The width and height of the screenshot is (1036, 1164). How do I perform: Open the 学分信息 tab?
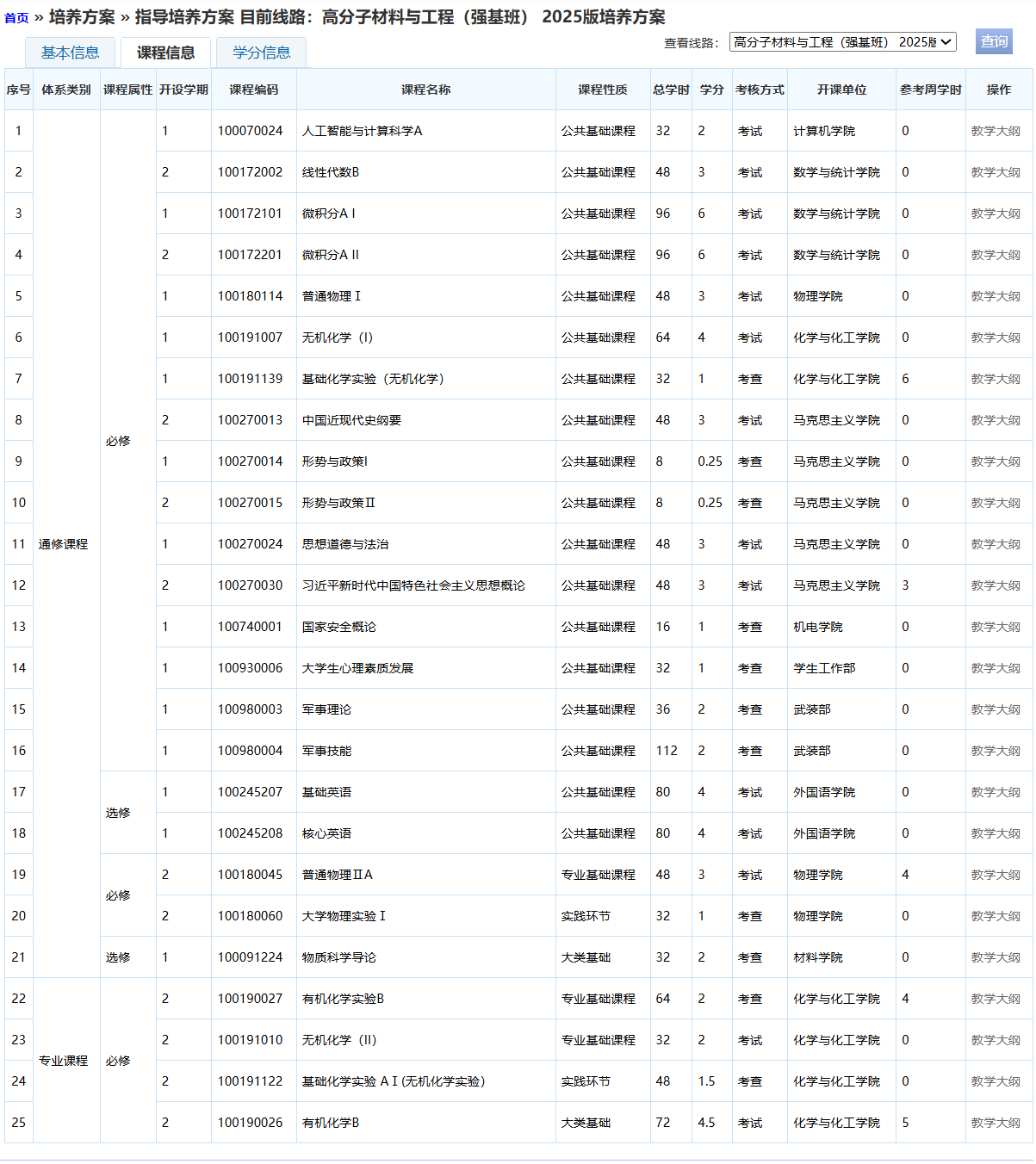(x=261, y=53)
